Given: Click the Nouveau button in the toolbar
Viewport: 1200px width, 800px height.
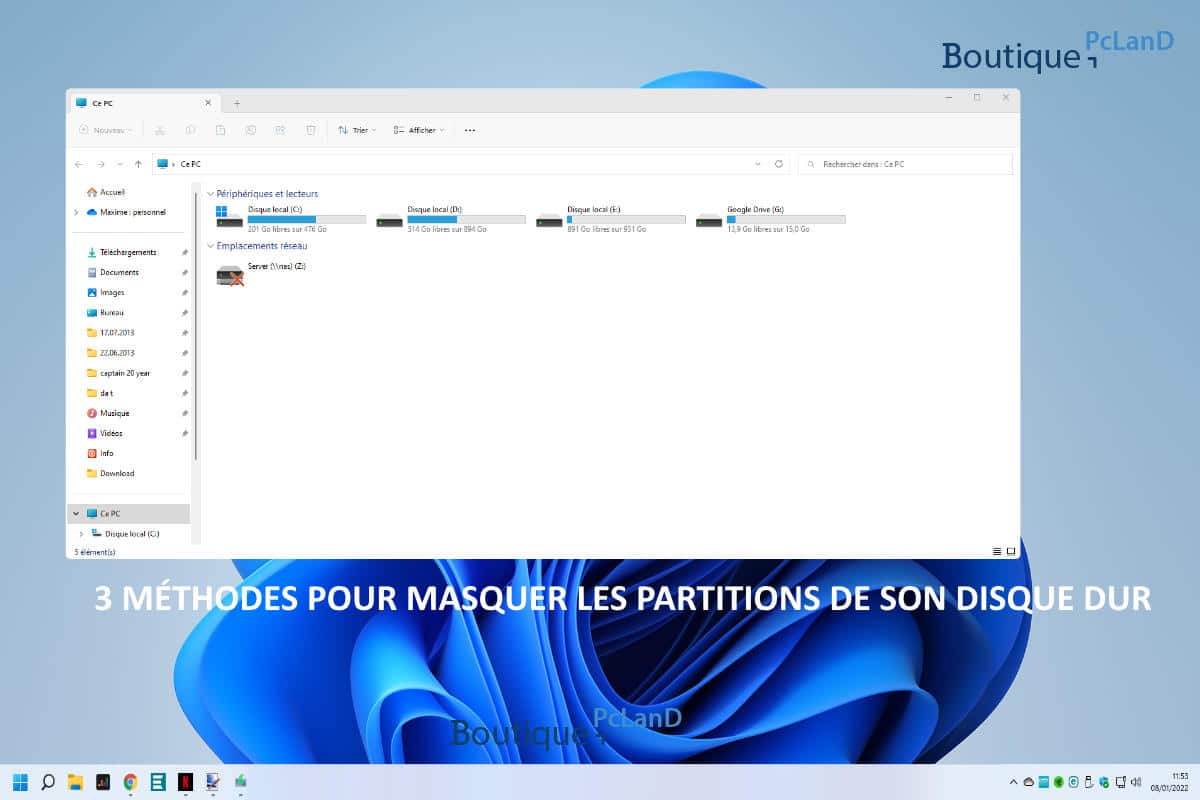Looking at the screenshot, I should tap(106, 130).
